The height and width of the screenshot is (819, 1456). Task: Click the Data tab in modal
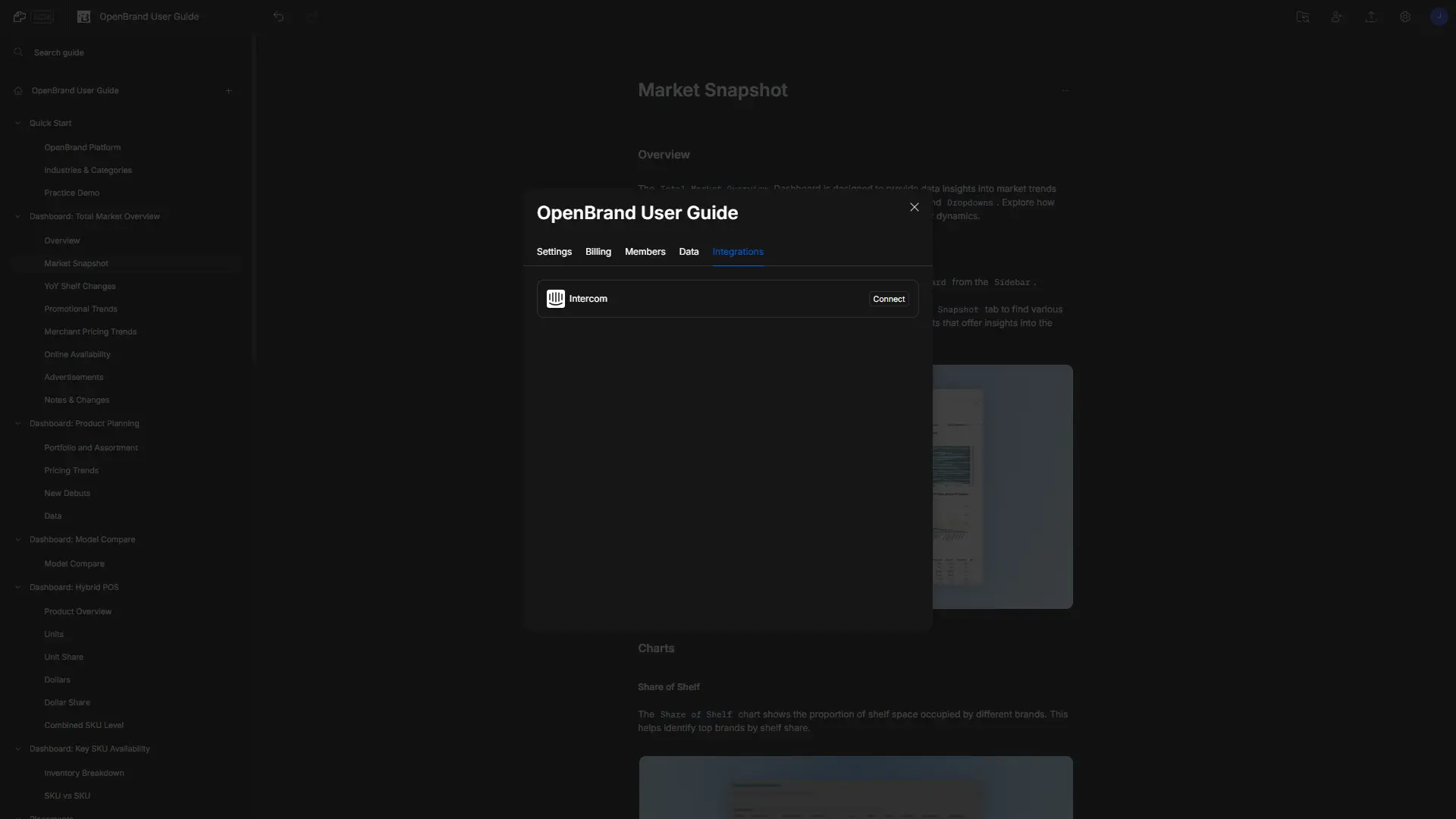coord(688,252)
